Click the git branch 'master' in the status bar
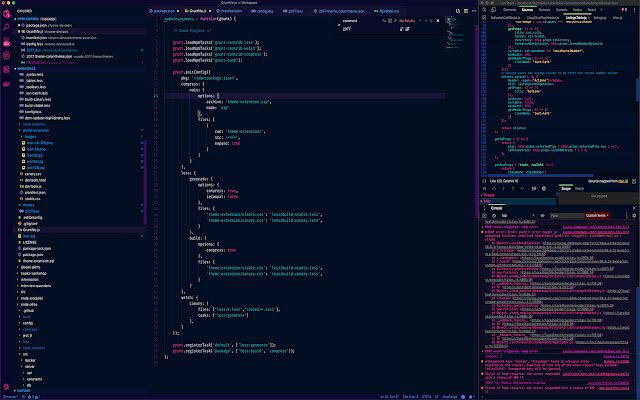 pyautogui.click(x=11, y=397)
